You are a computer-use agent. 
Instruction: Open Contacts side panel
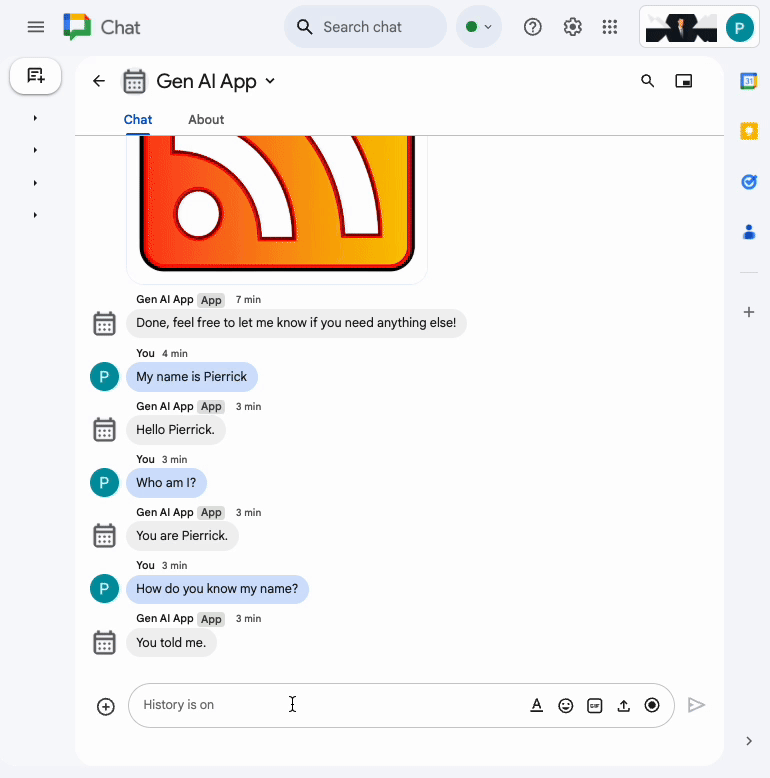pos(748,232)
